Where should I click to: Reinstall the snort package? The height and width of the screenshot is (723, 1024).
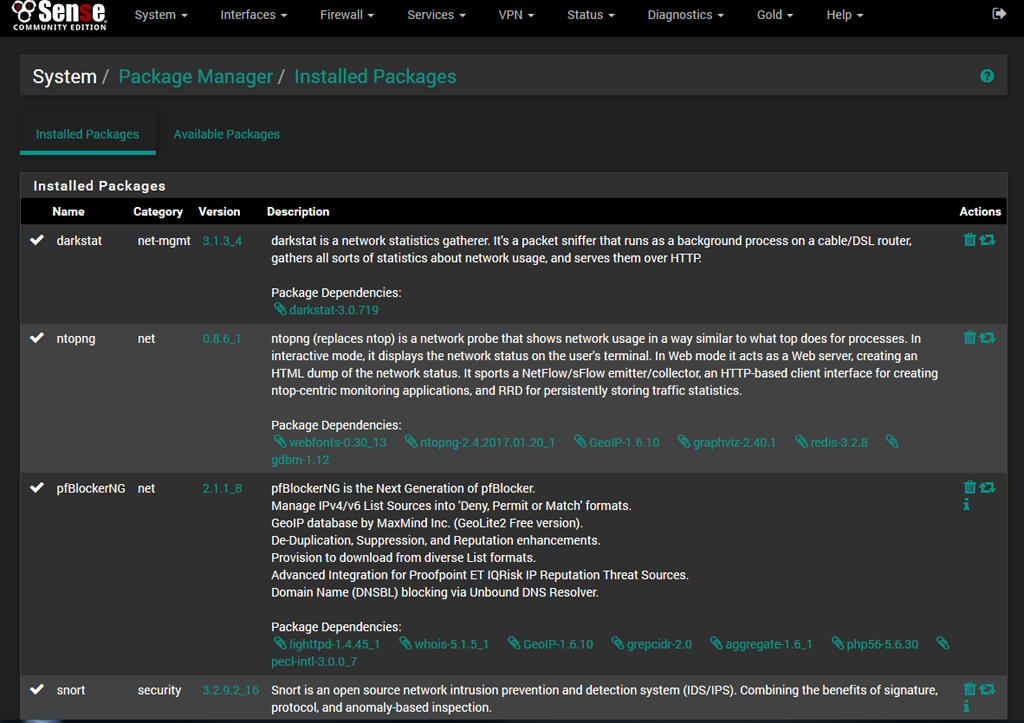pyautogui.click(x=987, y=689)
